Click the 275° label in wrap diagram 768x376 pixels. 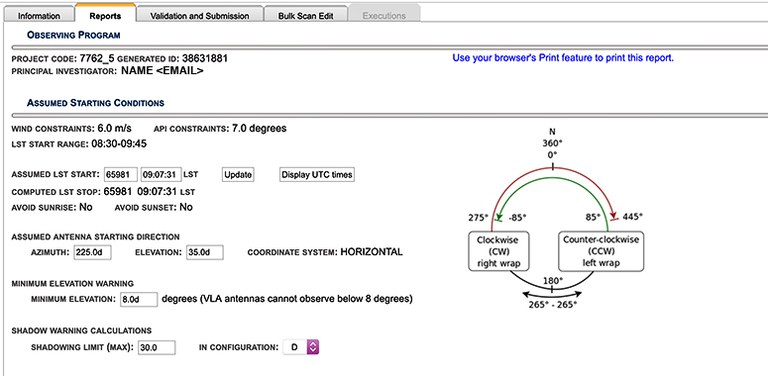479,217
